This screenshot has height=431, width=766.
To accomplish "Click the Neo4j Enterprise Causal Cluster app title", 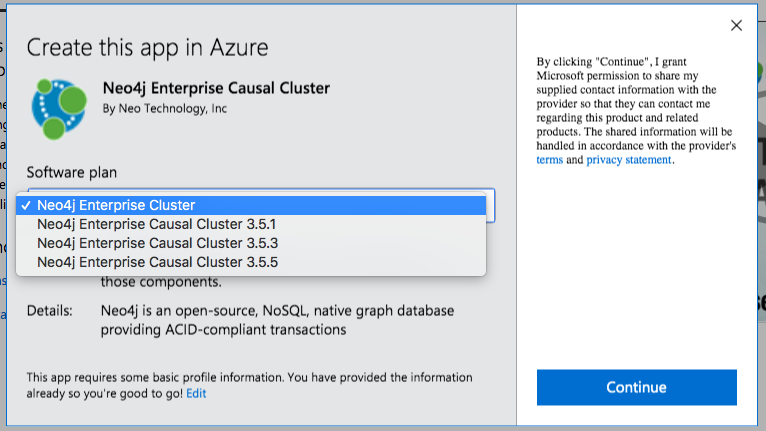I will point(216,88).
